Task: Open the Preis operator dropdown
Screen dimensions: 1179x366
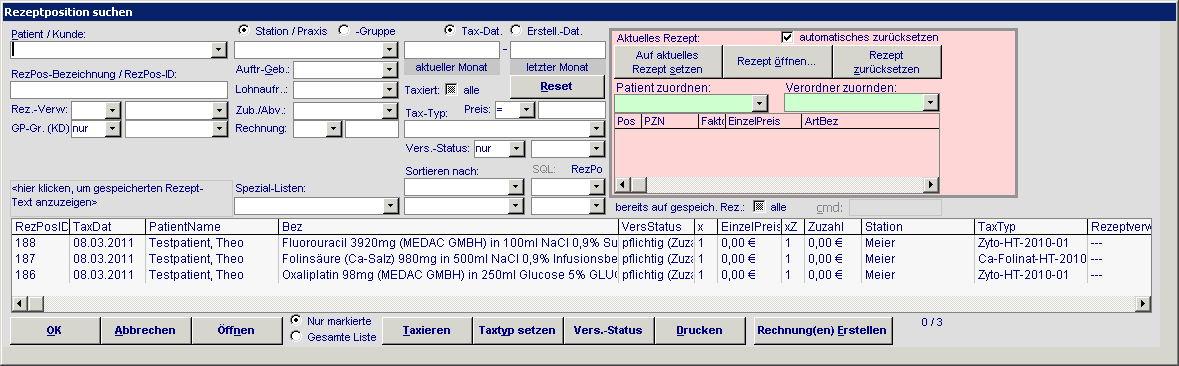Action: coord(526,110)
